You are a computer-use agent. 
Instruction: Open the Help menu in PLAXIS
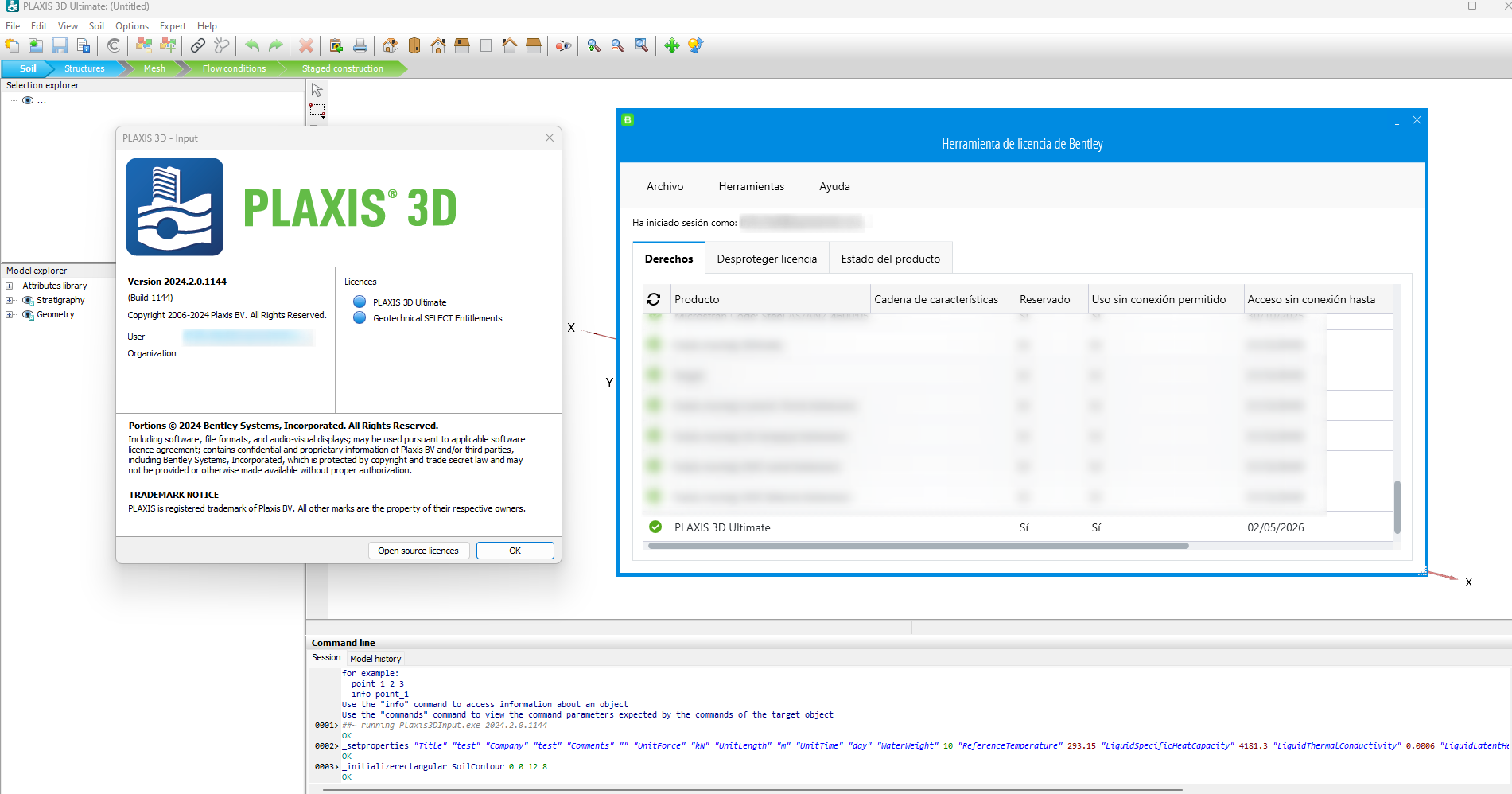[x=207, y=26]
